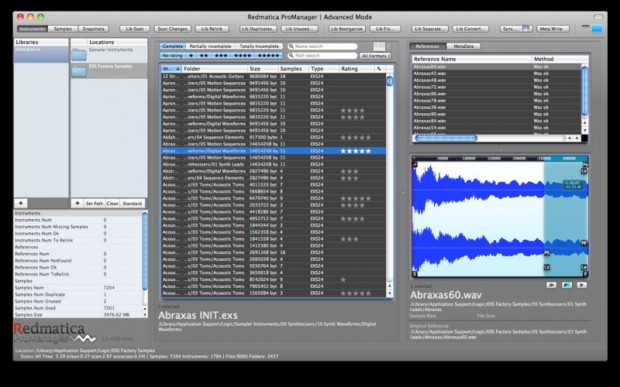Sort instruments by Type column
620x387 pixels.
(324, 69)
